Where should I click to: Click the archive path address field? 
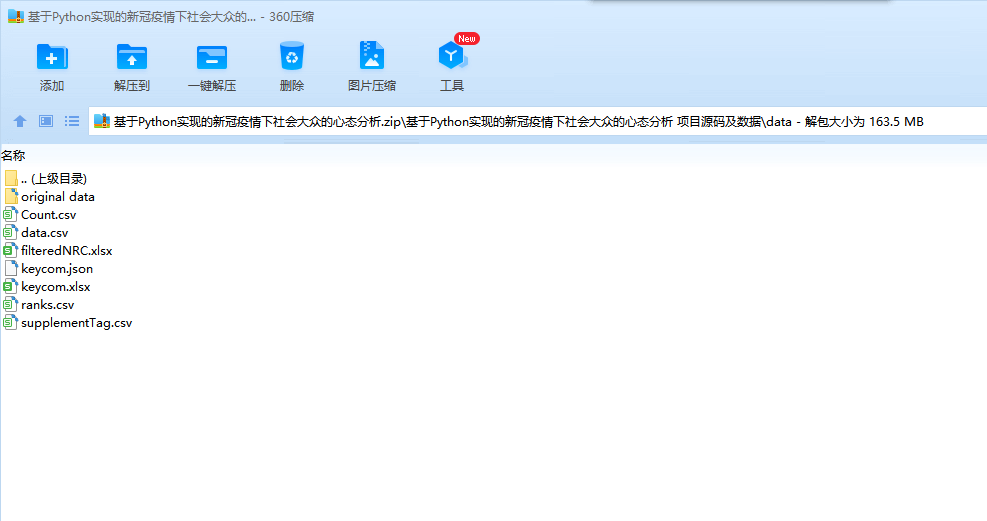click(x=538, y=121)
